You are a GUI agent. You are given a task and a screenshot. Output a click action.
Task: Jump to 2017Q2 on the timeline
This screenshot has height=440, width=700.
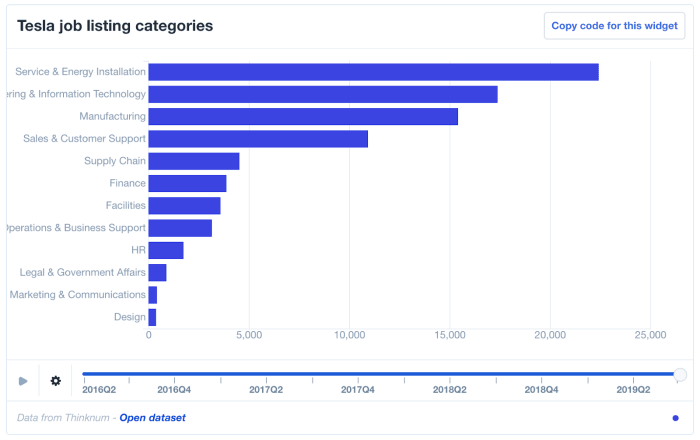tap(265, 389)
